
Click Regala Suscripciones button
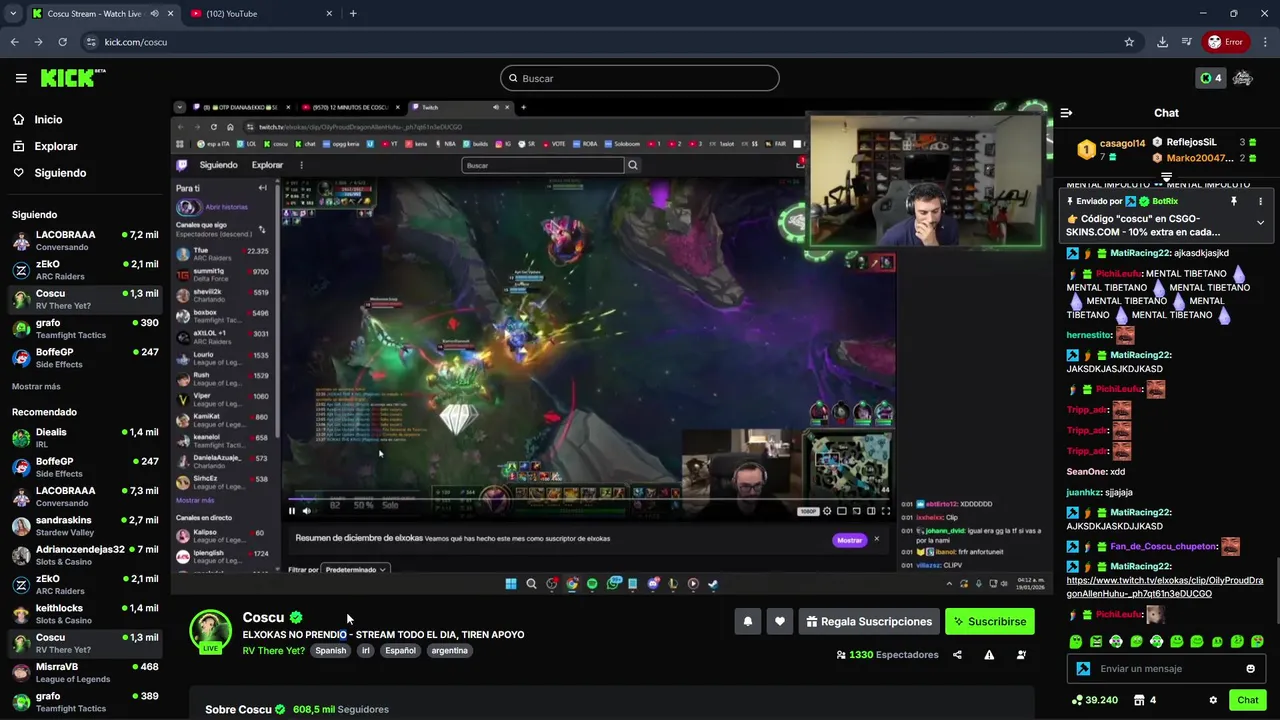pyautogui.click(x=869, y=622)
